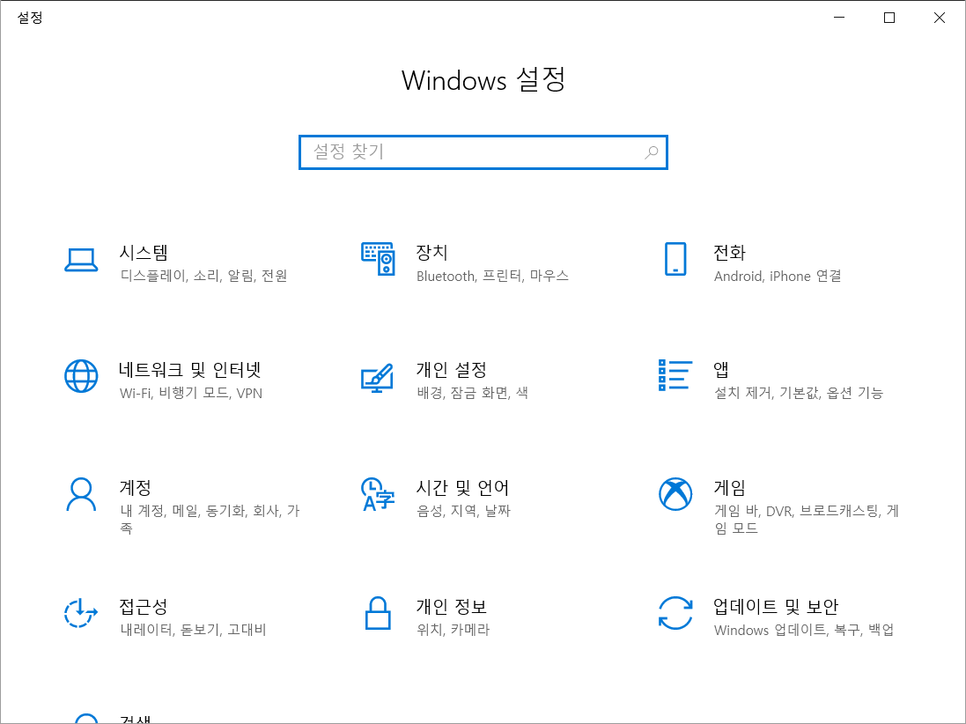Click the 네트워크 및 인터넷 globe icon
This screenshot has height=724, width=966.
click(x=81, y=376)
